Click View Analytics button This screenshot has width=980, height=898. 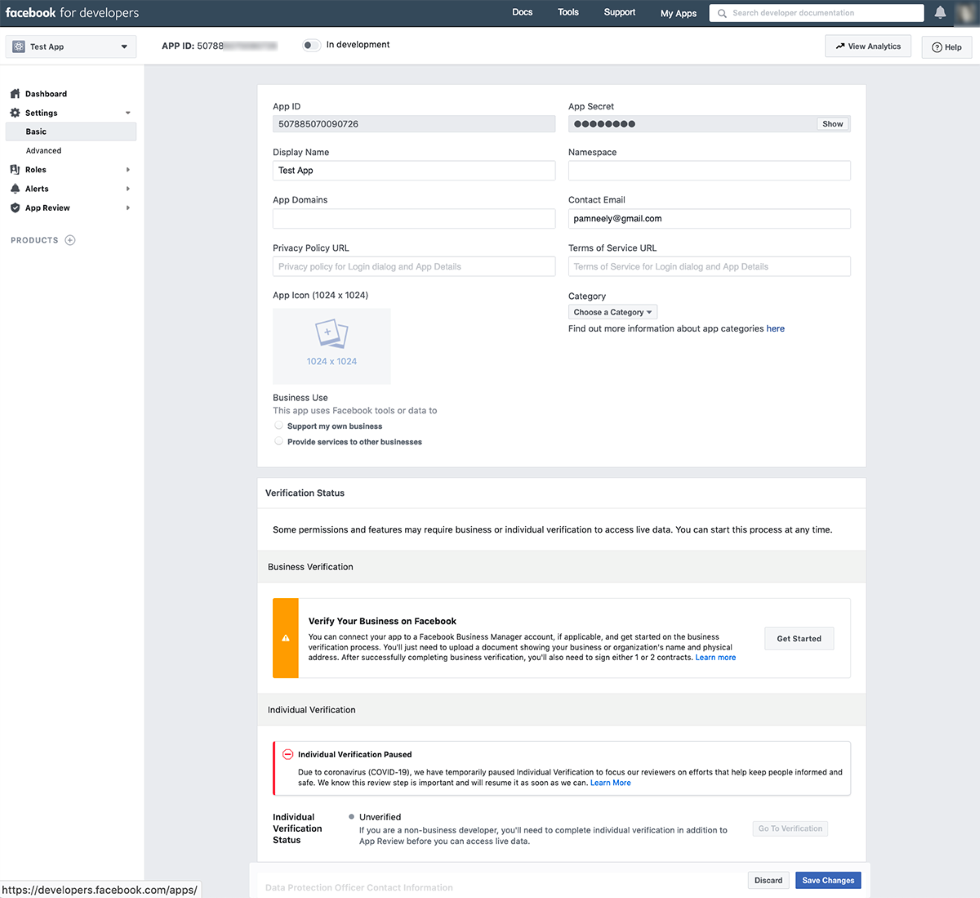tap(868, 46)
